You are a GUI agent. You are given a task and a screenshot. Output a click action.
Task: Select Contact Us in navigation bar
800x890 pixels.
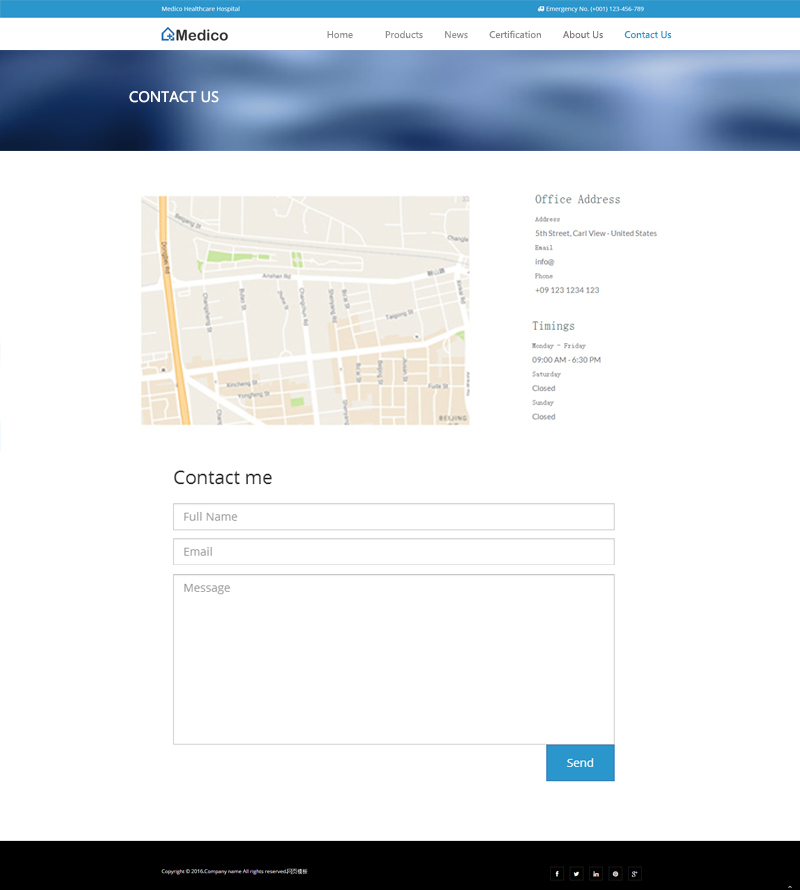(x=647, y=35)
